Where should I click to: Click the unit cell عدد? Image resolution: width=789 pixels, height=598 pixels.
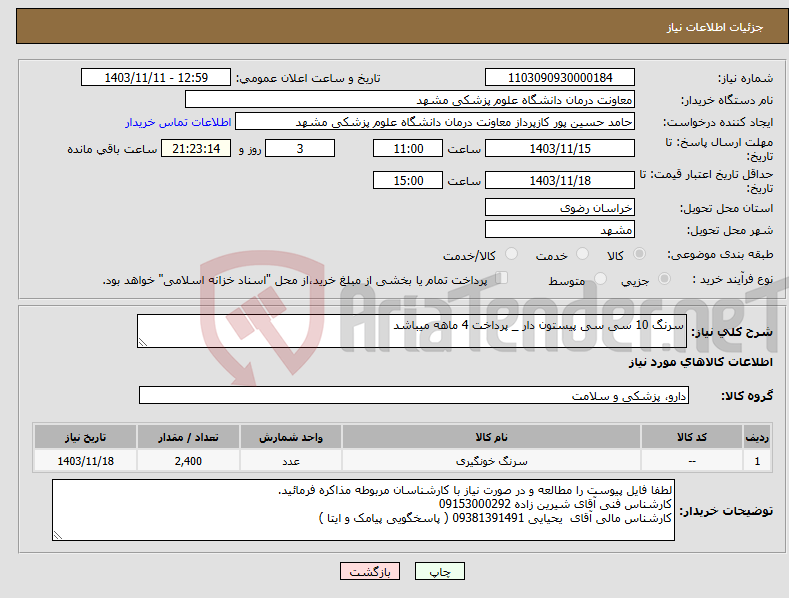[x=291, y=461]
